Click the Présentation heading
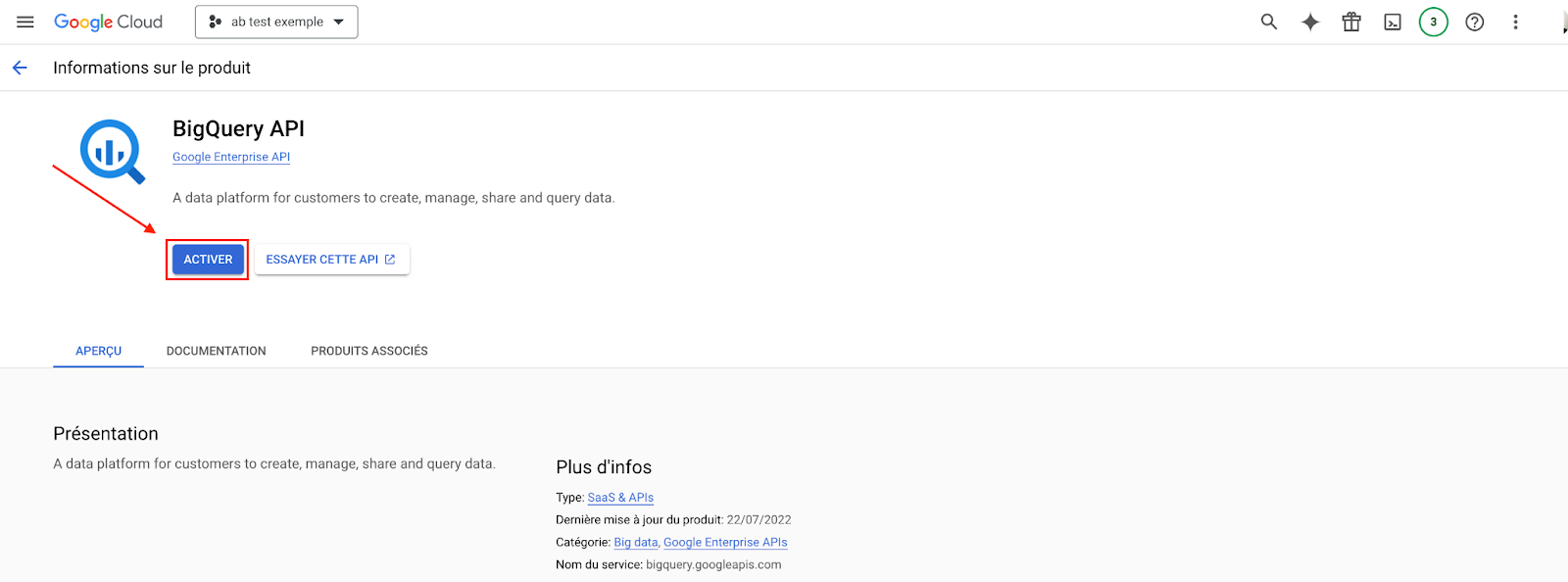The width and height of the screenshot is (1568, 582). tap(106, 434)
